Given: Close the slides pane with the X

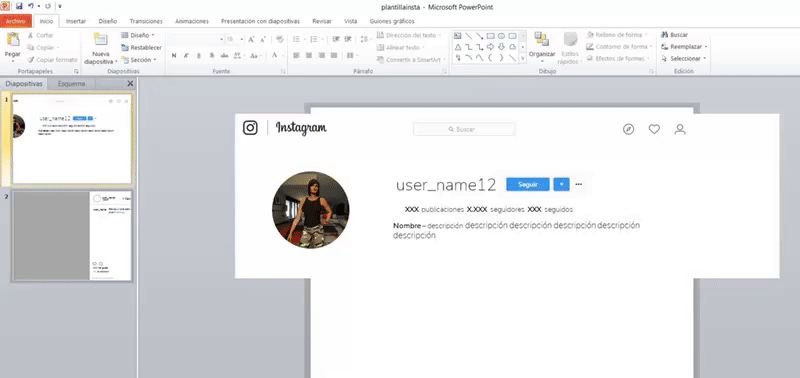Looking at the screenshot, I should click(x=130, y=84).
